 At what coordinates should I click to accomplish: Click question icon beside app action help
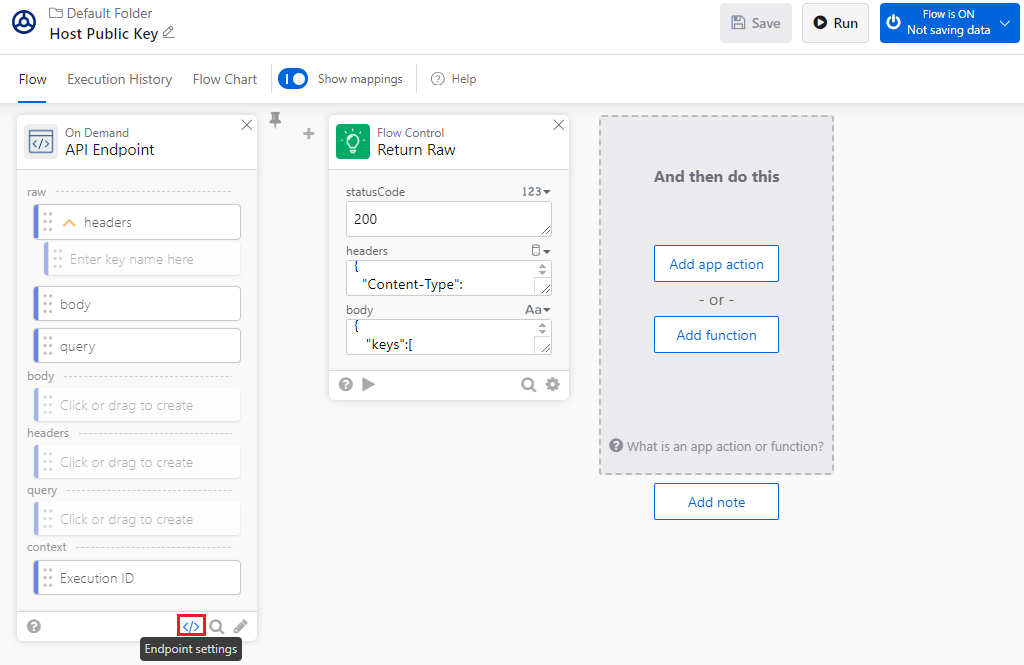point(616,446)
